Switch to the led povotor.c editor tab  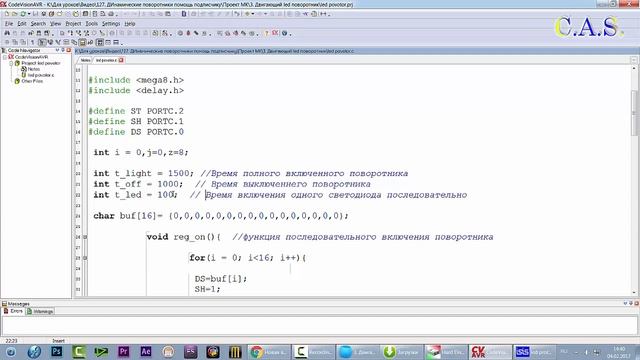pyautogui.click(x=106, y=60)
